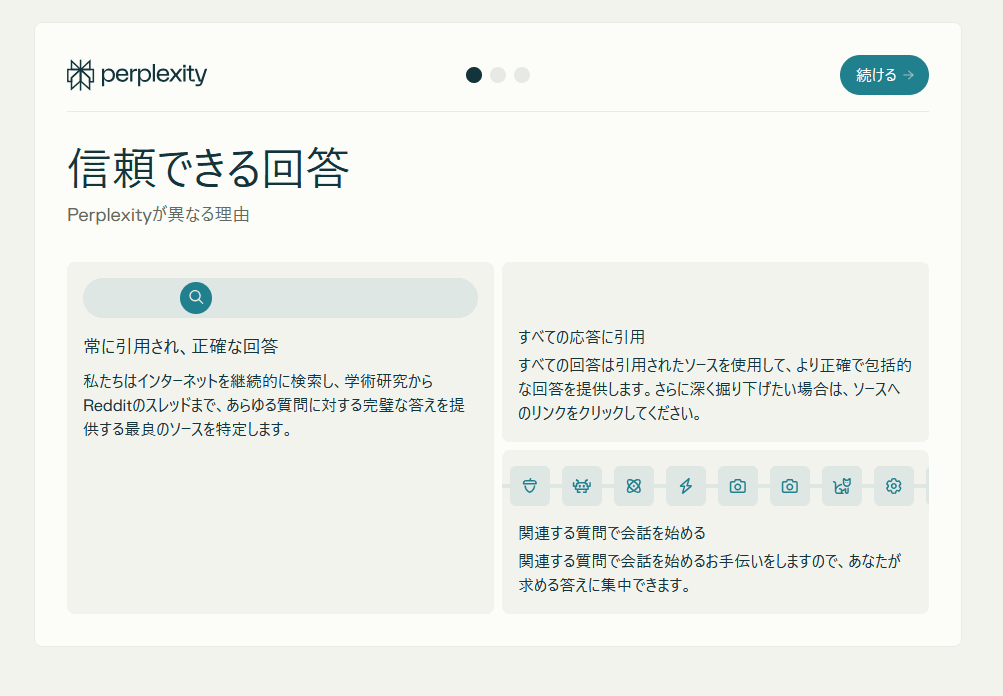The width and height of the screenshot is (1003, 696).
Task: Select the camera icon beside the cat
Action: pos(790,486)
